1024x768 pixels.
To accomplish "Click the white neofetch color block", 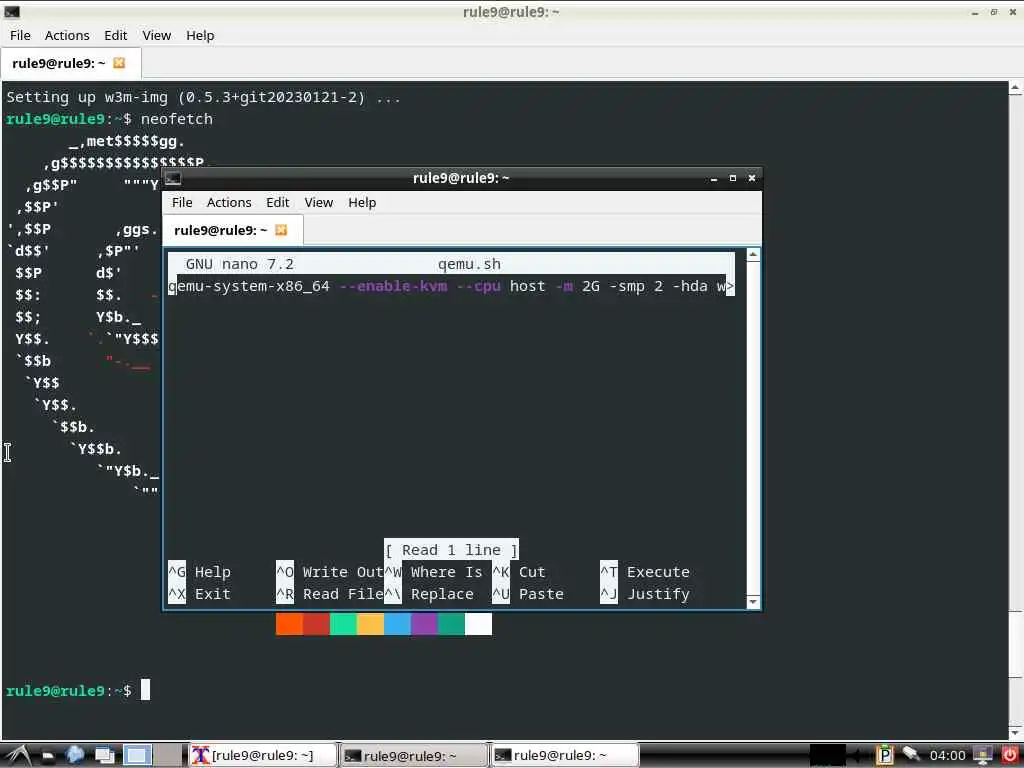I will click(x=478, y=624).
